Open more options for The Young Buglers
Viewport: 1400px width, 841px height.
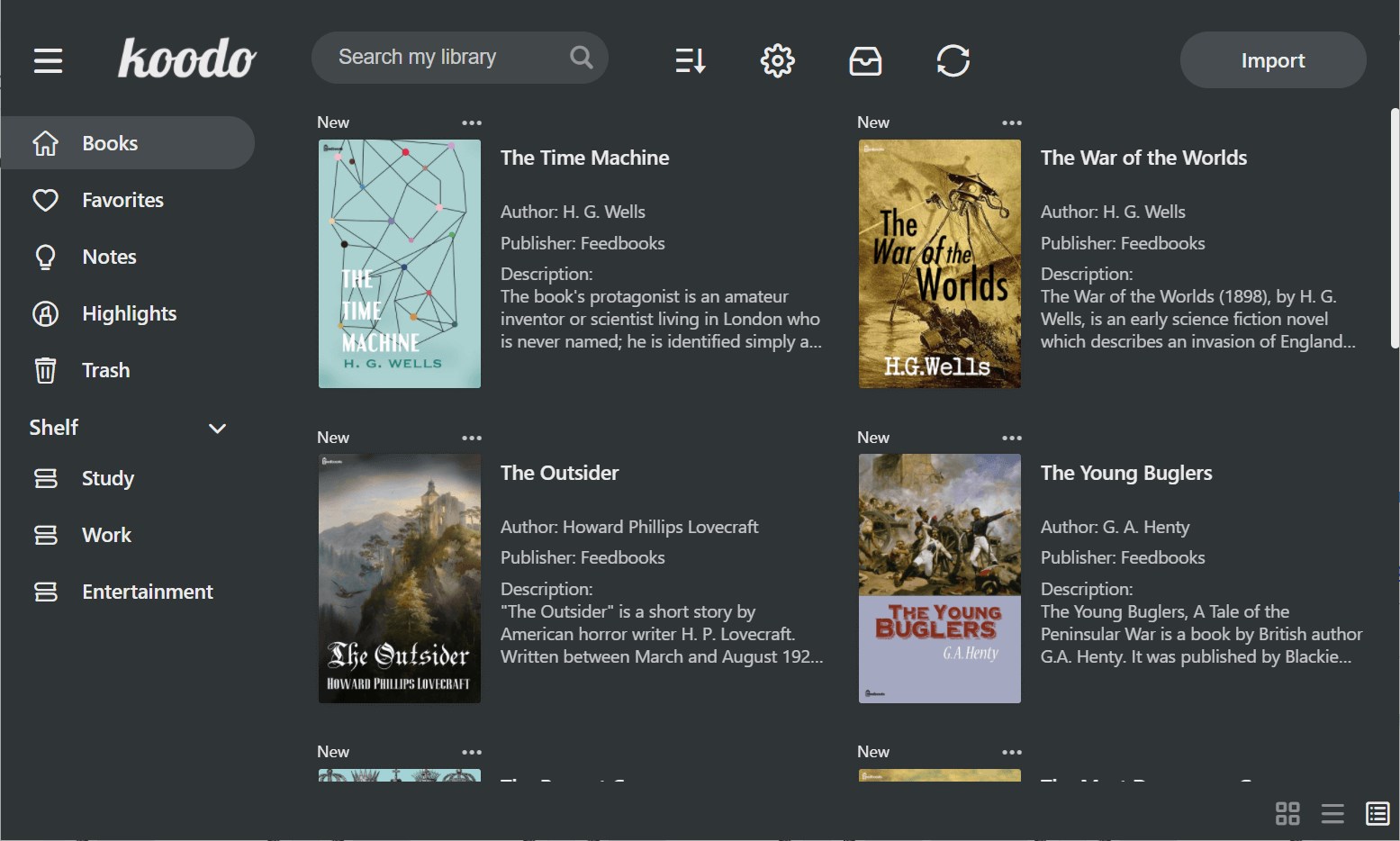(x=1011, y=438)
